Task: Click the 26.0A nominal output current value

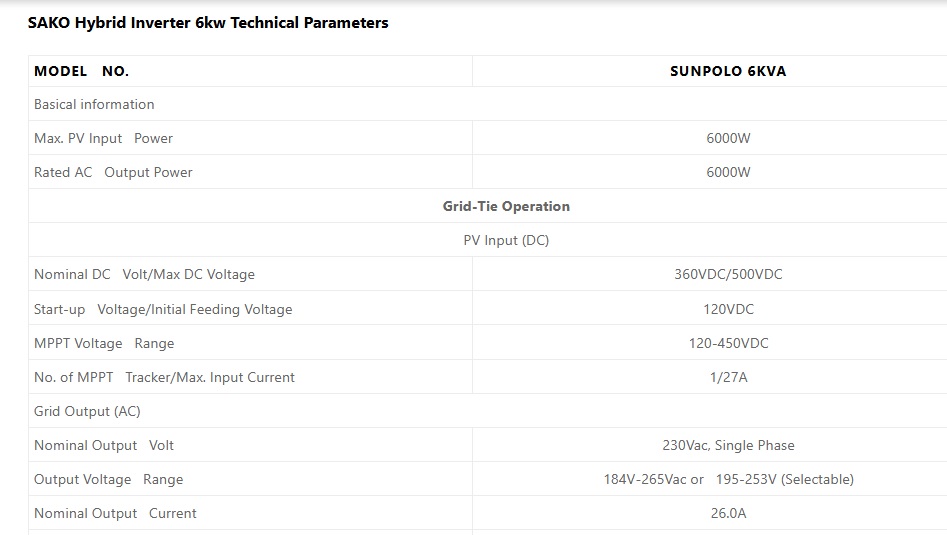Action: (x=728, y=513)
